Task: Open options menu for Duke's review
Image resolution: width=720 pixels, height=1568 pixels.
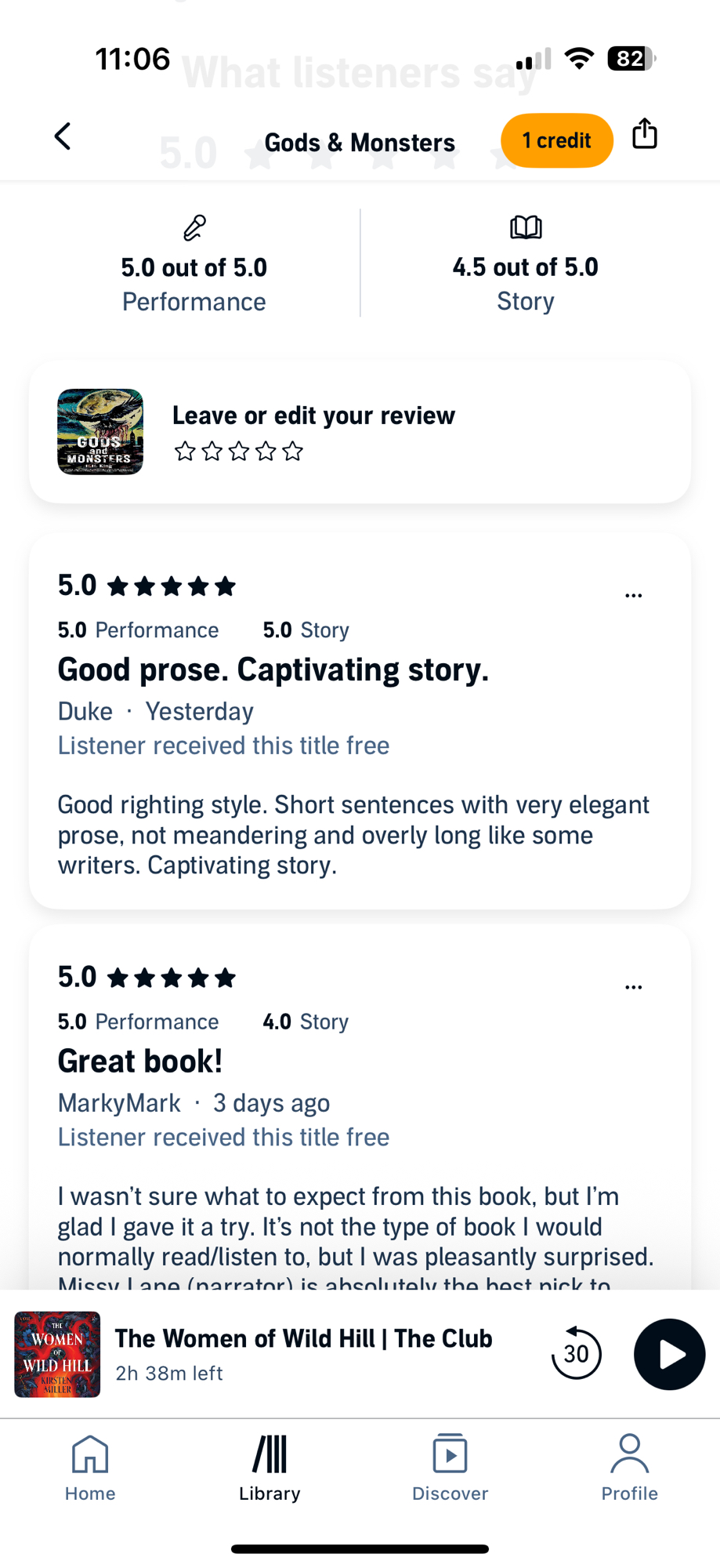Action: [633, 596]
